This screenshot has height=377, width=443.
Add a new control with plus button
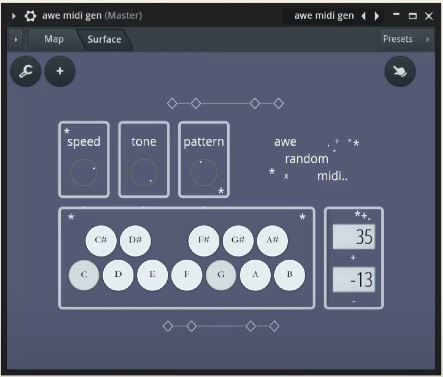pos(60,71)
